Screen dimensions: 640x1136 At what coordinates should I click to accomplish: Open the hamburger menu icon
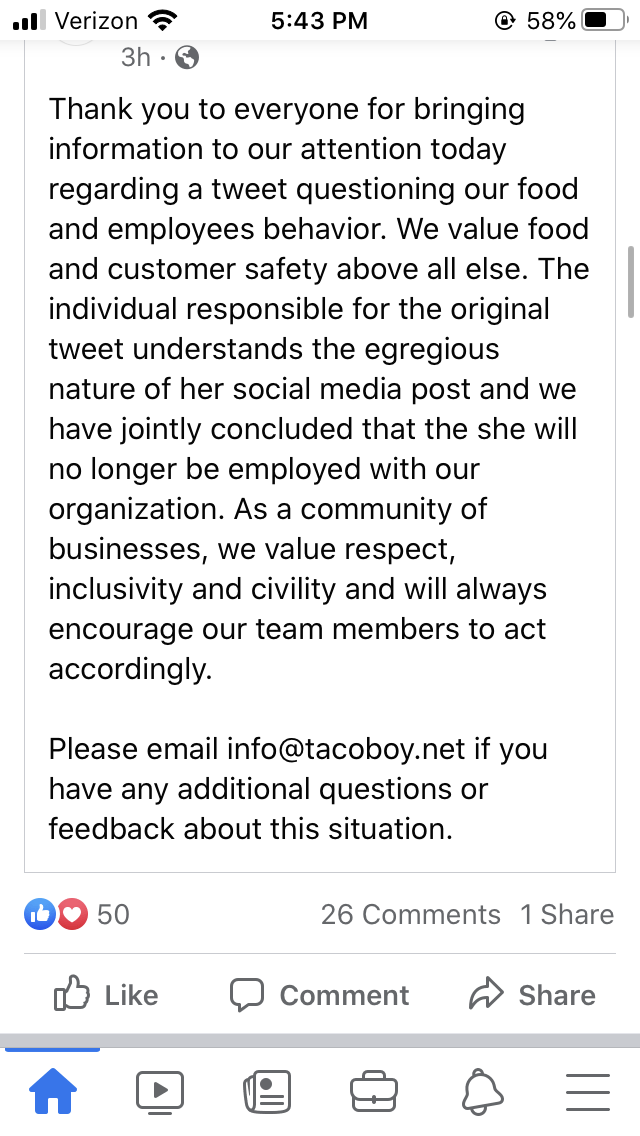(x=588, y=1092)
